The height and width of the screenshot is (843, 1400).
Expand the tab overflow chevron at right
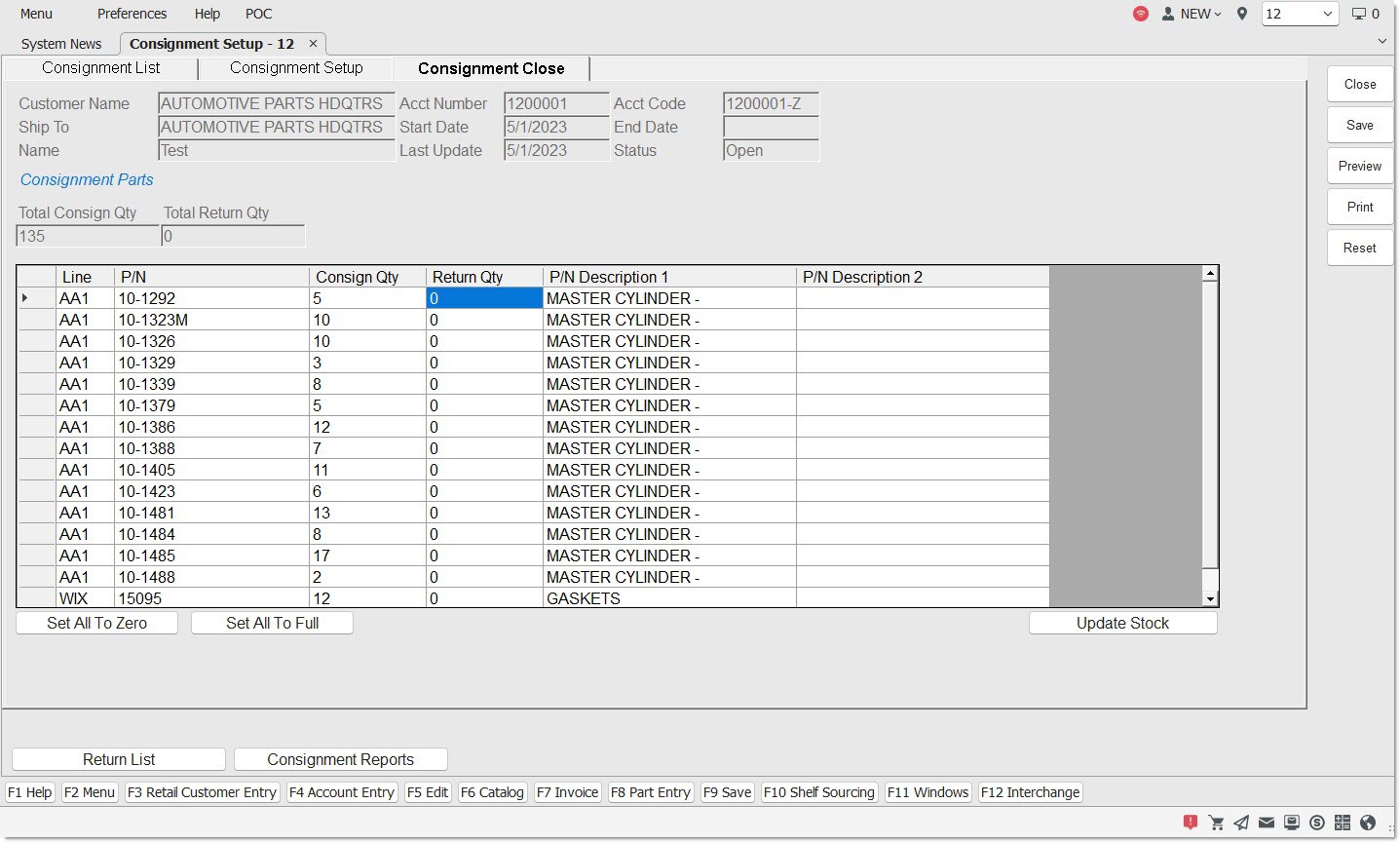[1381, 42]
